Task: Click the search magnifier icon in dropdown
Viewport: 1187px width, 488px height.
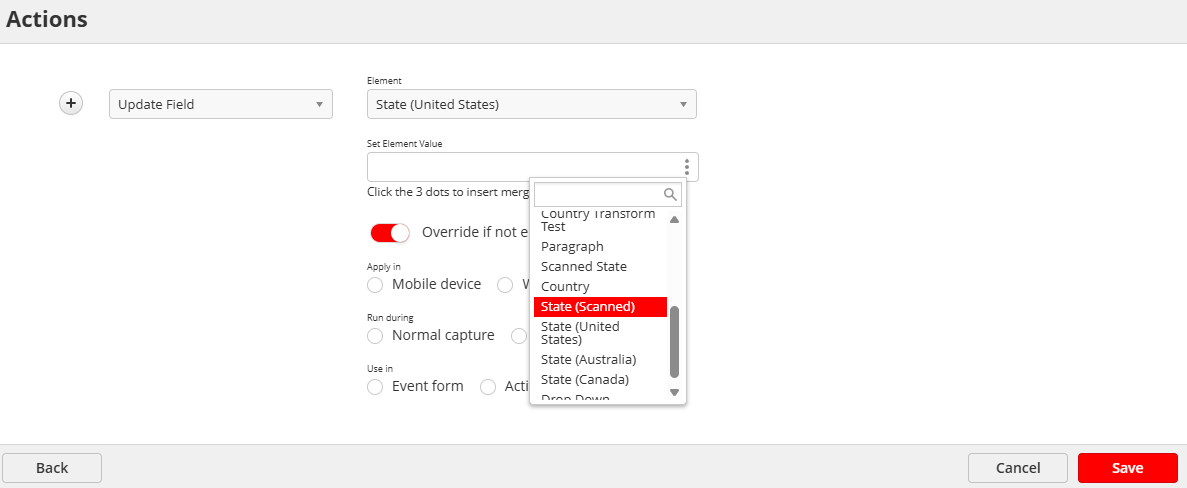Action: [670, 194]
